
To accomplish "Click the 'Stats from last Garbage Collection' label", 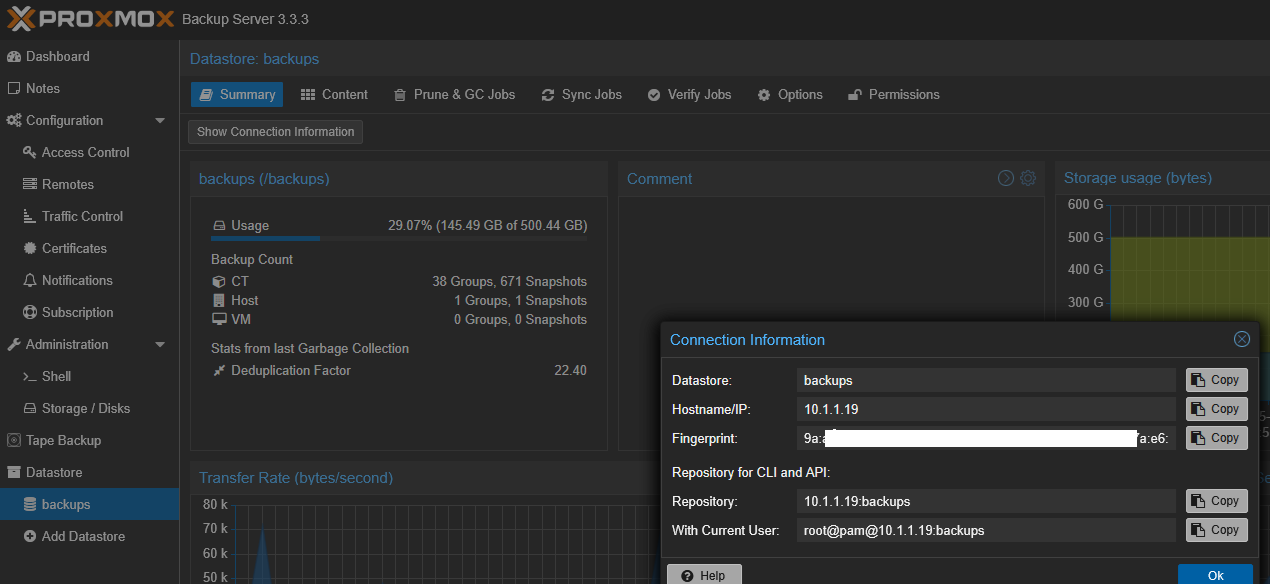I will [x=310, y=348].
